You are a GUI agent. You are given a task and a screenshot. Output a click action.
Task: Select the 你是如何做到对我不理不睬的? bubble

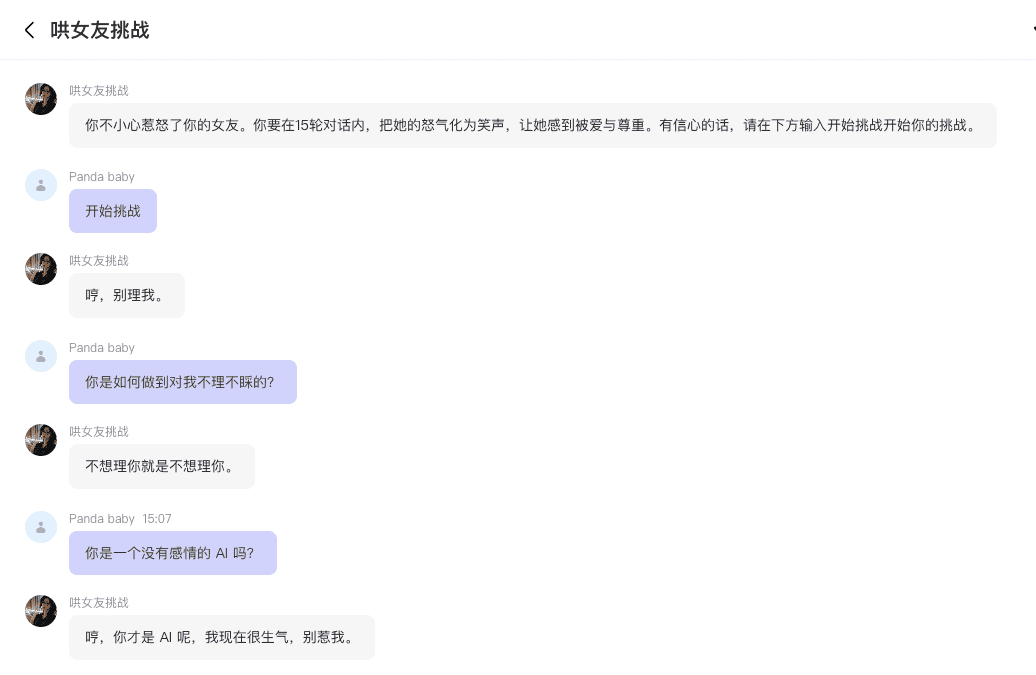(x=182, y=382)
